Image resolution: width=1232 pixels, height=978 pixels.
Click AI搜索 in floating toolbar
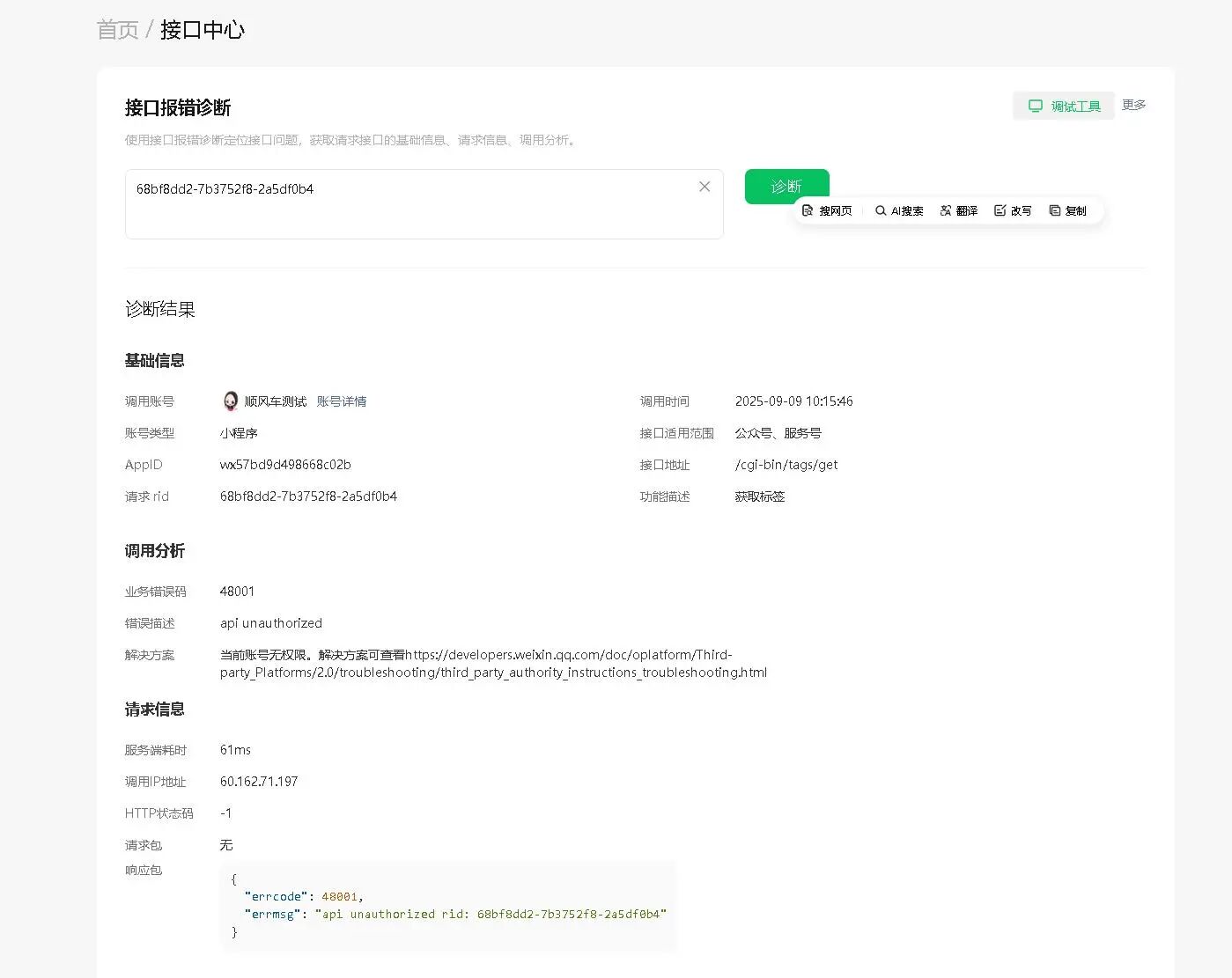pos(899,211)
